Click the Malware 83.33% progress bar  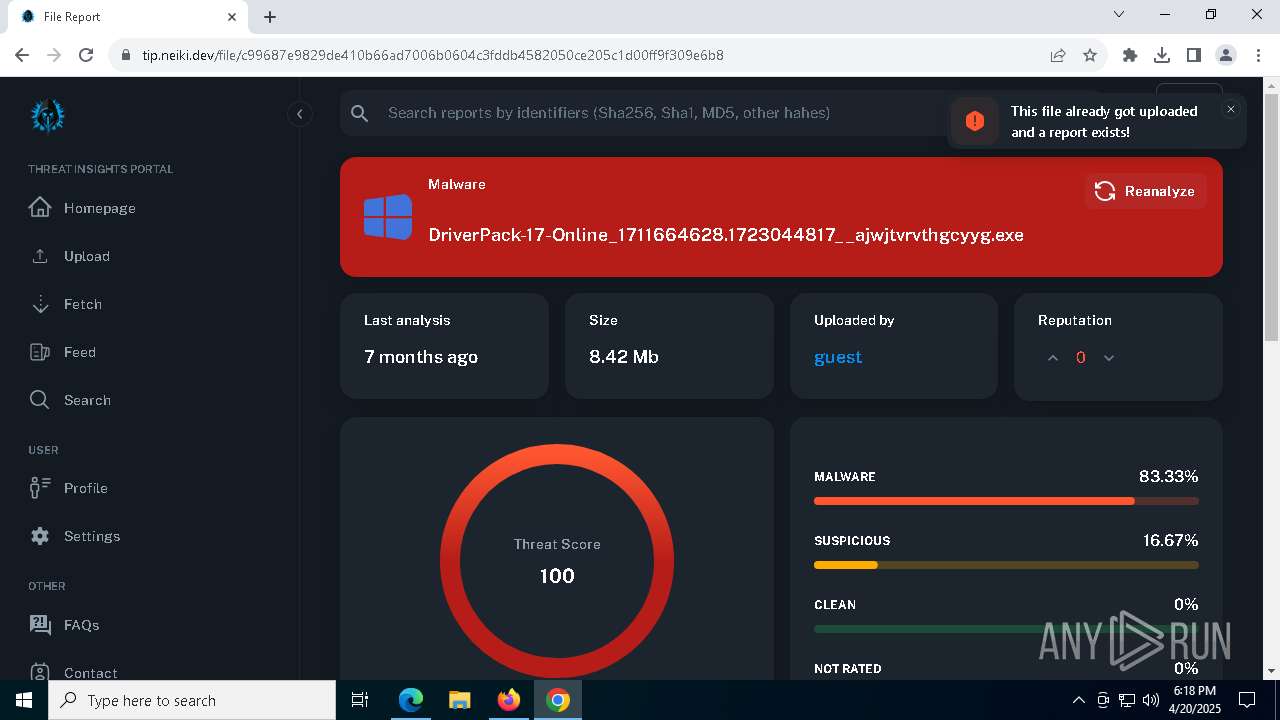tap(1006, 501)
